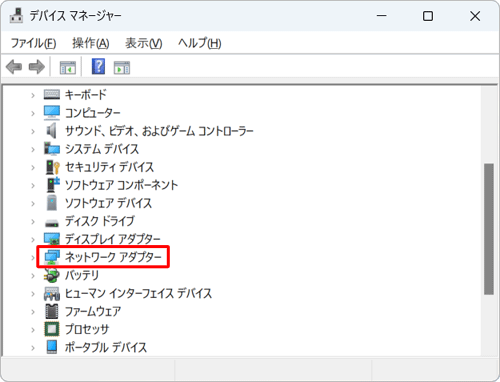Screen dimensions: 500x382
Task: Expand the セキュリティ デバイス node
Action: (33, 167)
